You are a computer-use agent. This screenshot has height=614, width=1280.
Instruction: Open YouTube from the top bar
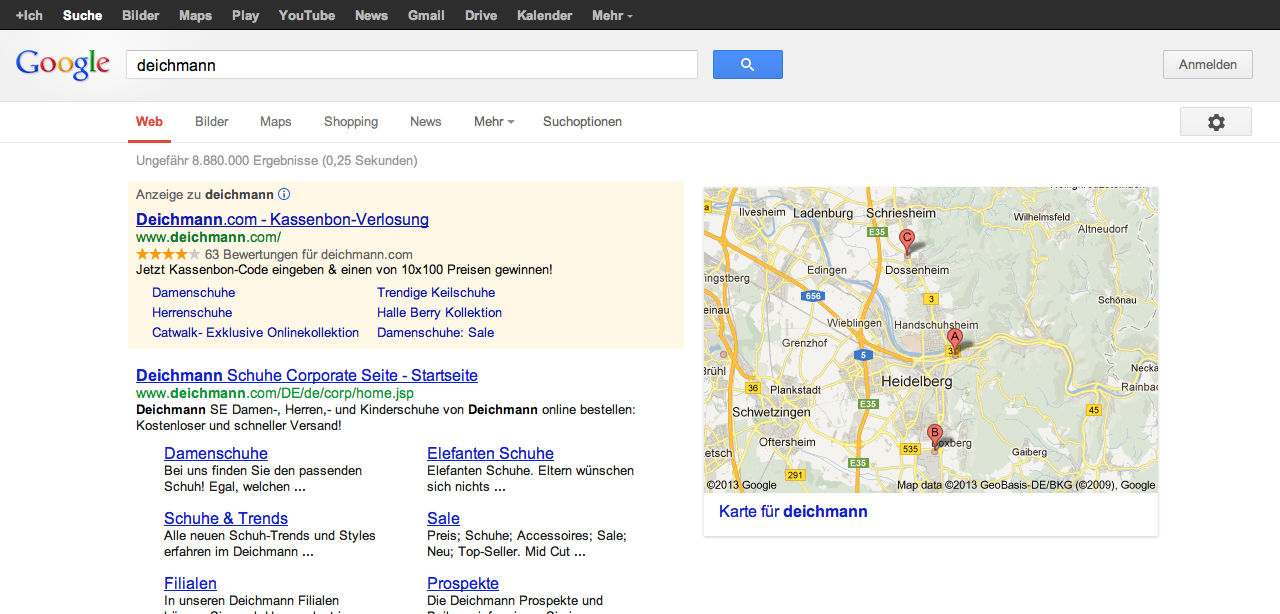click(x=307, y=15)
